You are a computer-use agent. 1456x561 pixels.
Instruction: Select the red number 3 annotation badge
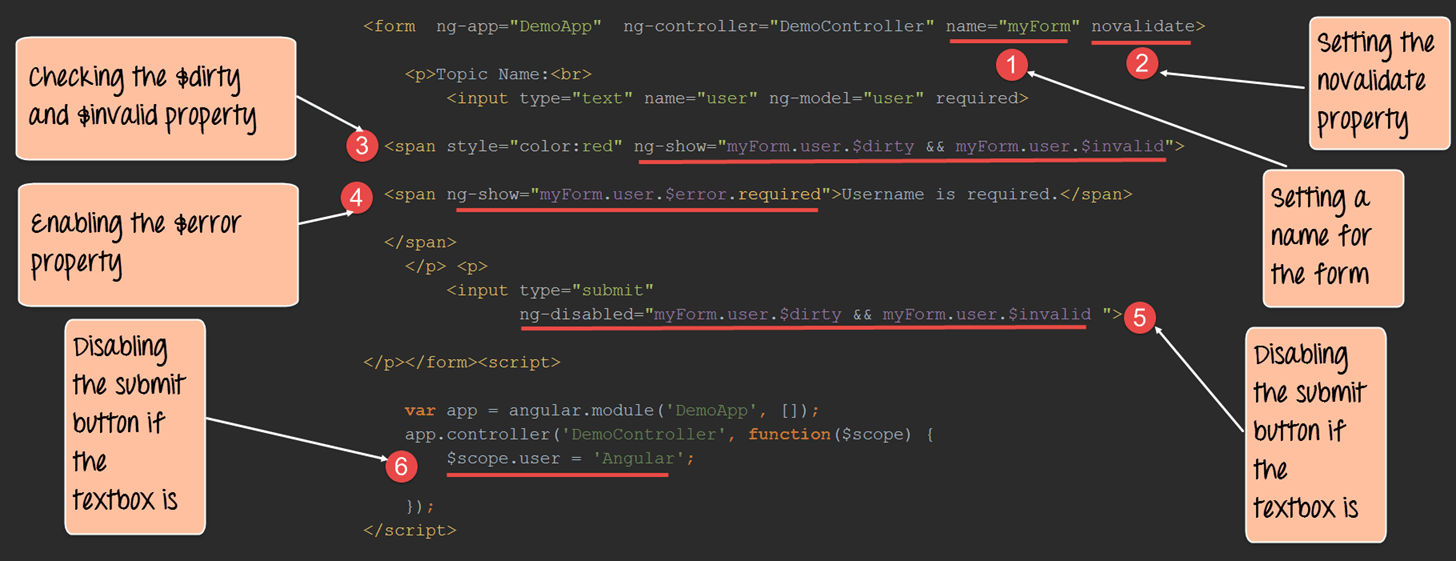pos(362,146)
